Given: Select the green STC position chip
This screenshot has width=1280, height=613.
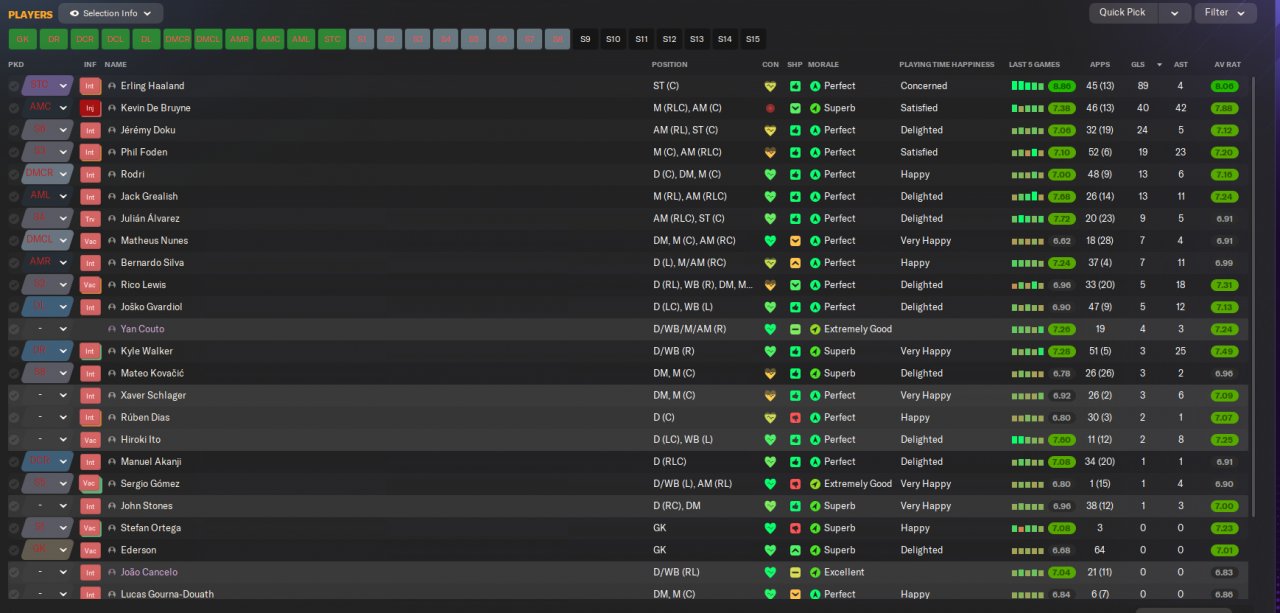Looking at the screenshot, I should pos(331,39).
